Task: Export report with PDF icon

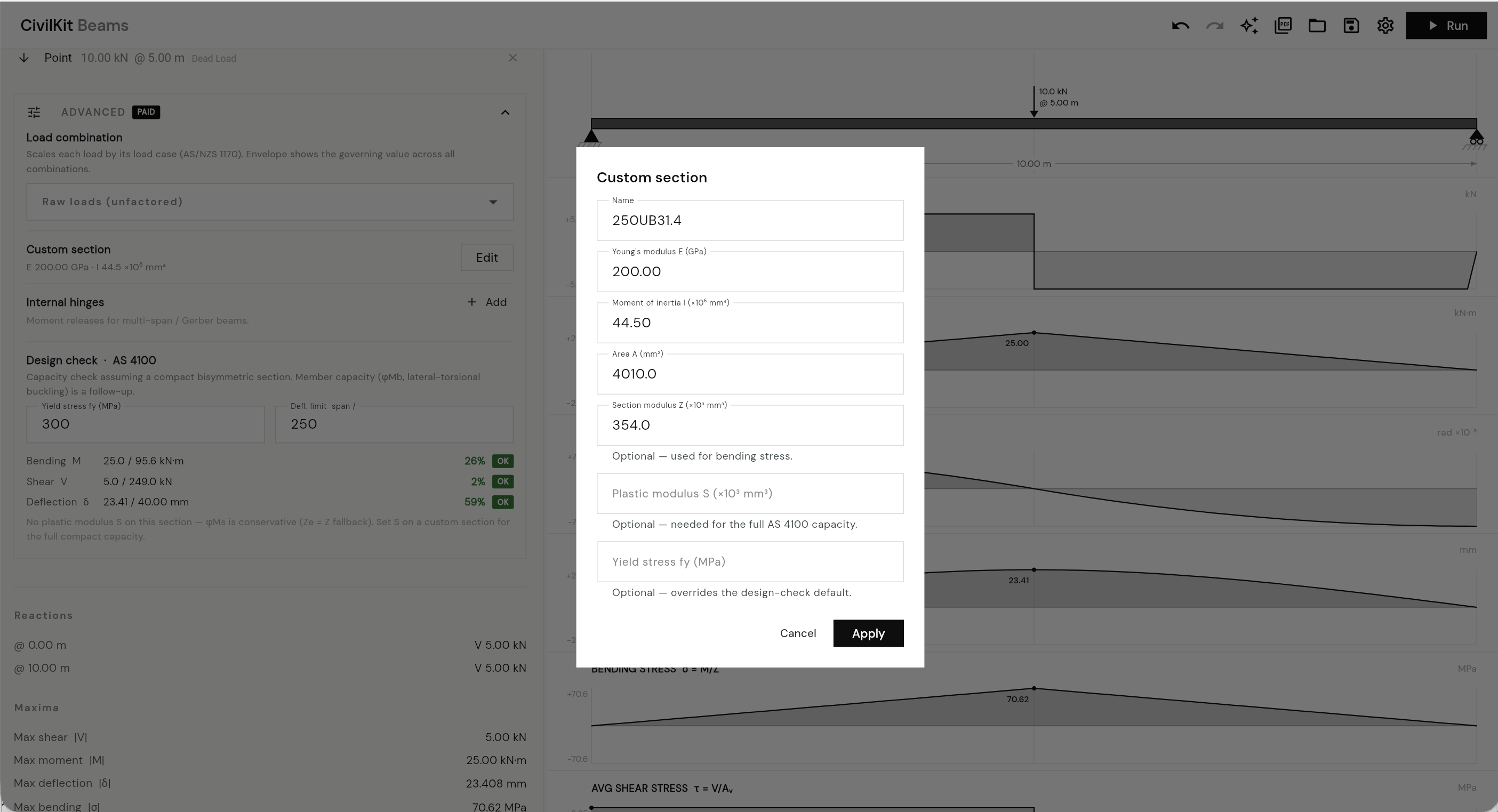Action: (1283, 26)
